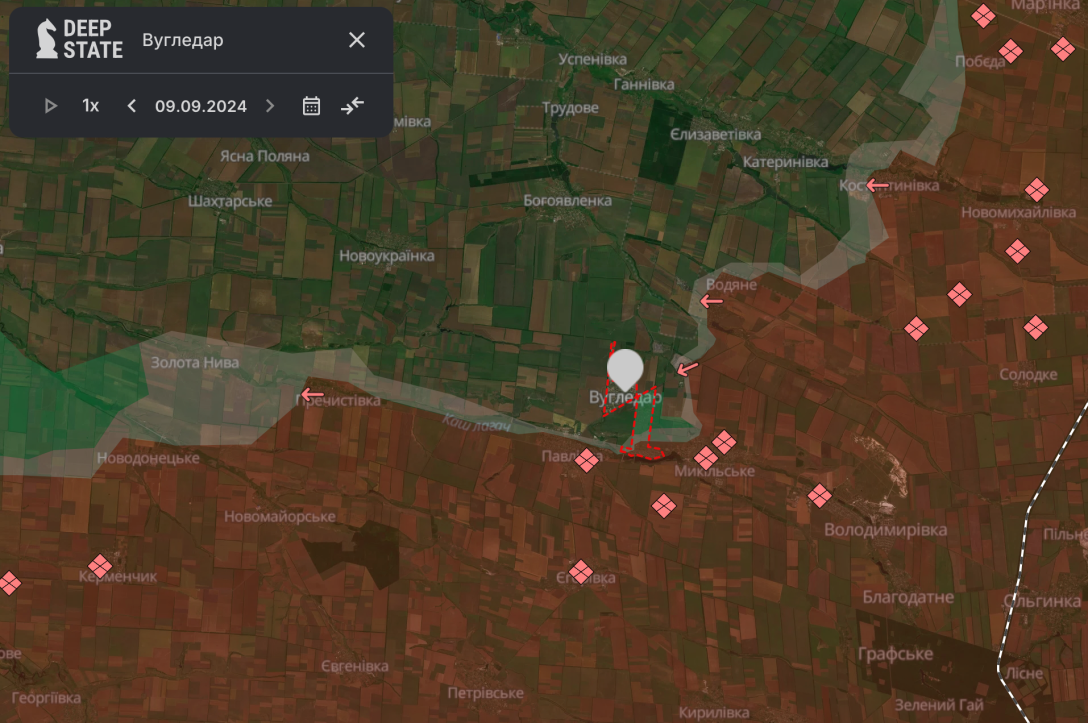The image size is (1088, 723).
Task: Click the unit marker at Керменчик
Action: [x=100, y=566]
